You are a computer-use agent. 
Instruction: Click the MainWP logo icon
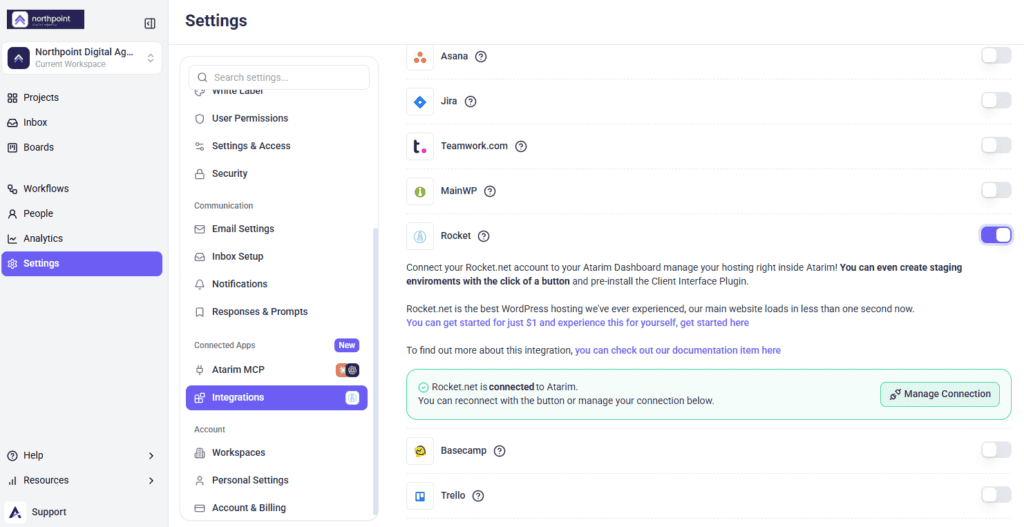pos(420,191)
